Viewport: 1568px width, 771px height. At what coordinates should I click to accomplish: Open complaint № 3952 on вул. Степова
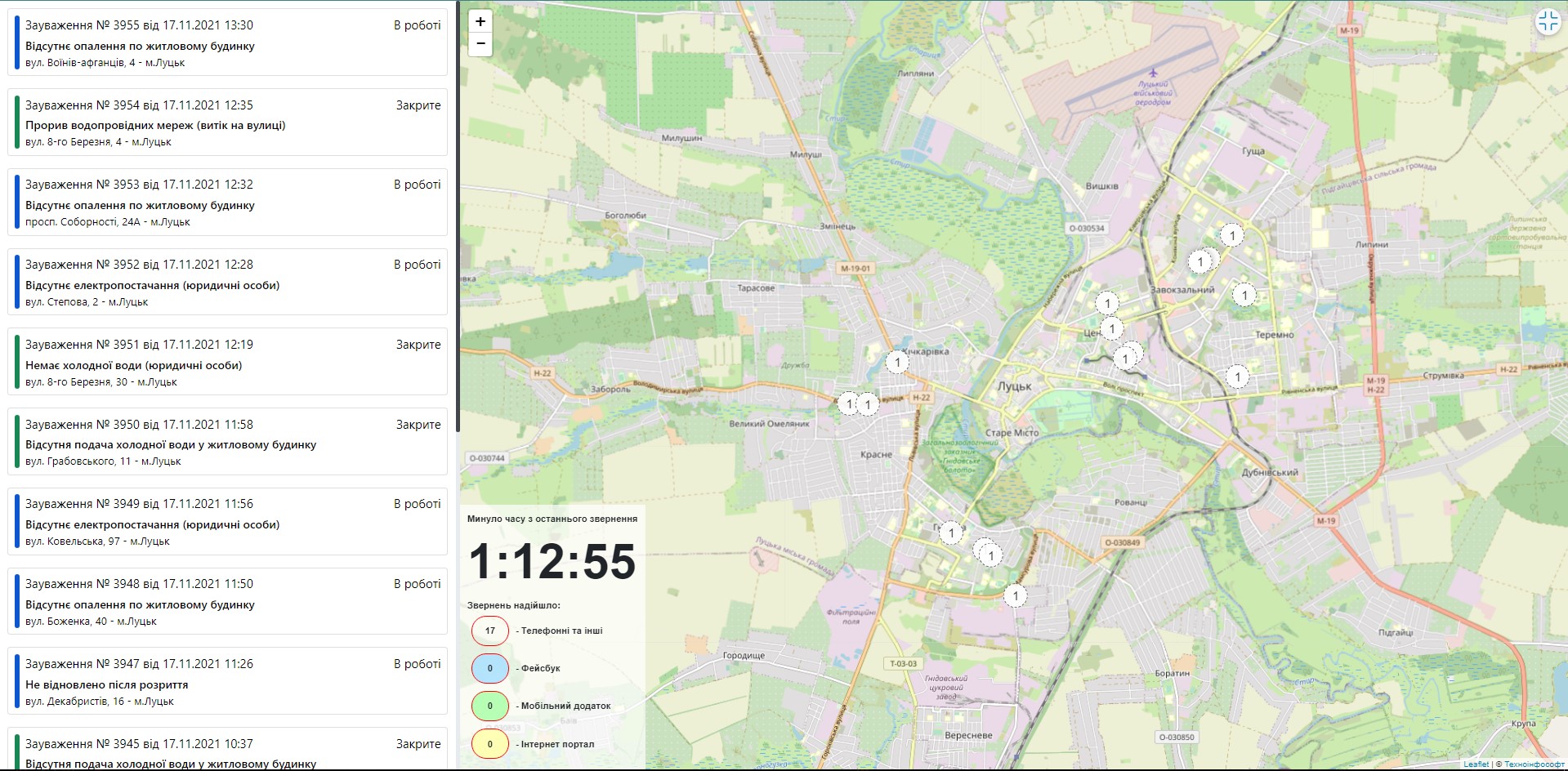click(228, 283)
